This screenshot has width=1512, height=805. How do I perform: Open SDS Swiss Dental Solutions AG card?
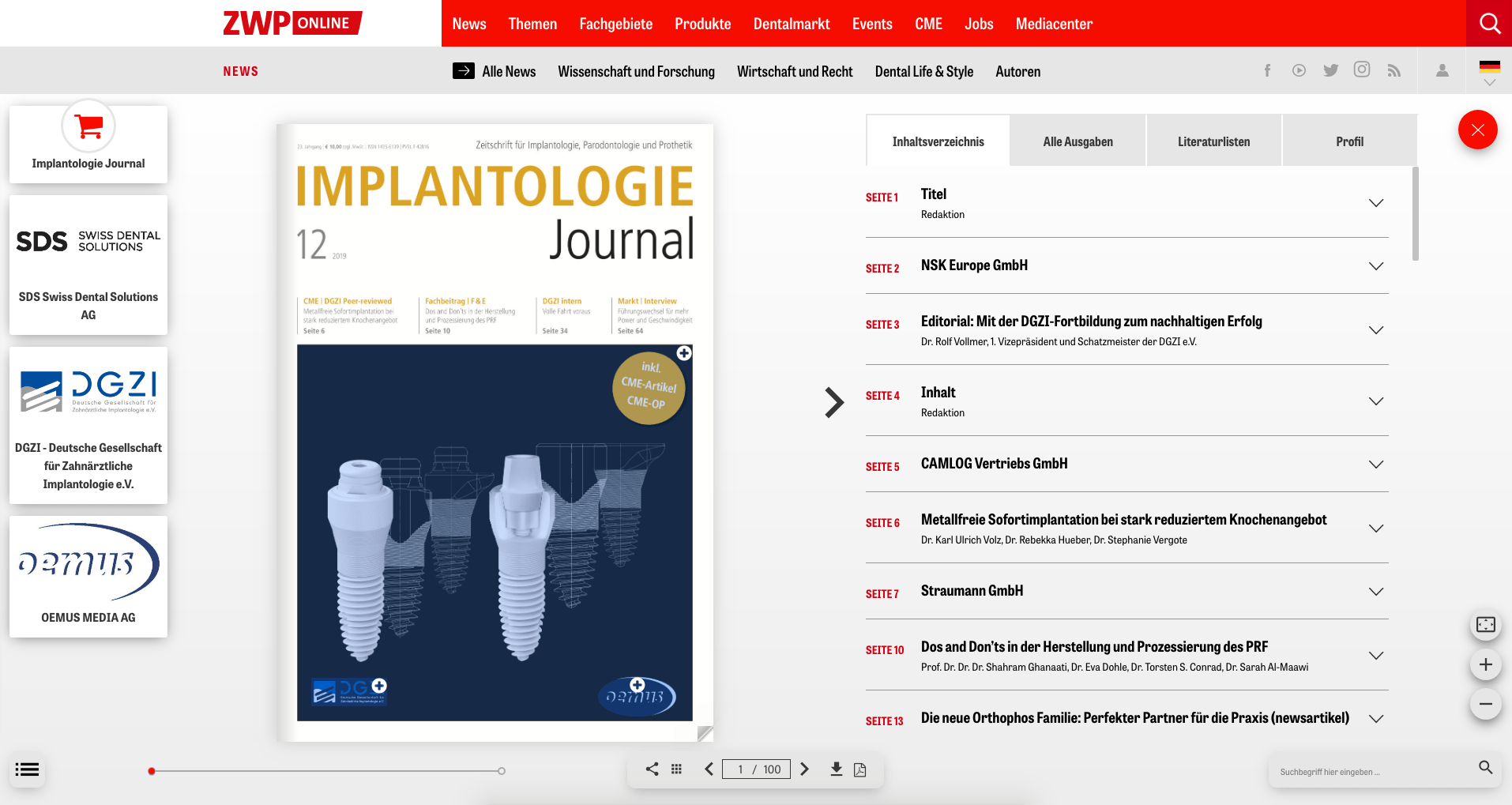[x=88, y=265]
